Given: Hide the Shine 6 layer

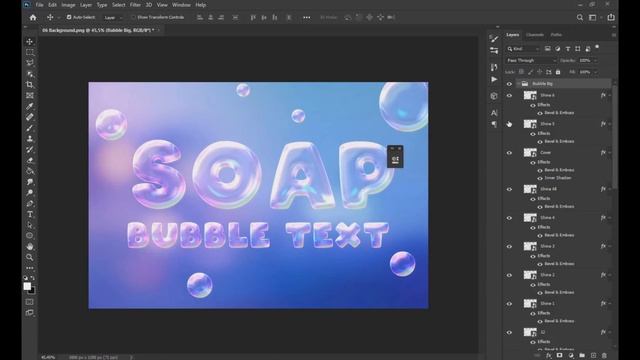Looking at the screenshot, I should (x=509, y=96).
